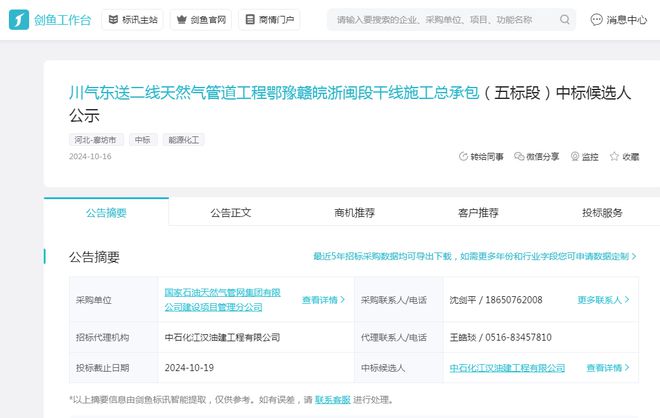
Task: Select the 能源化工 tag
Action: 184,140
